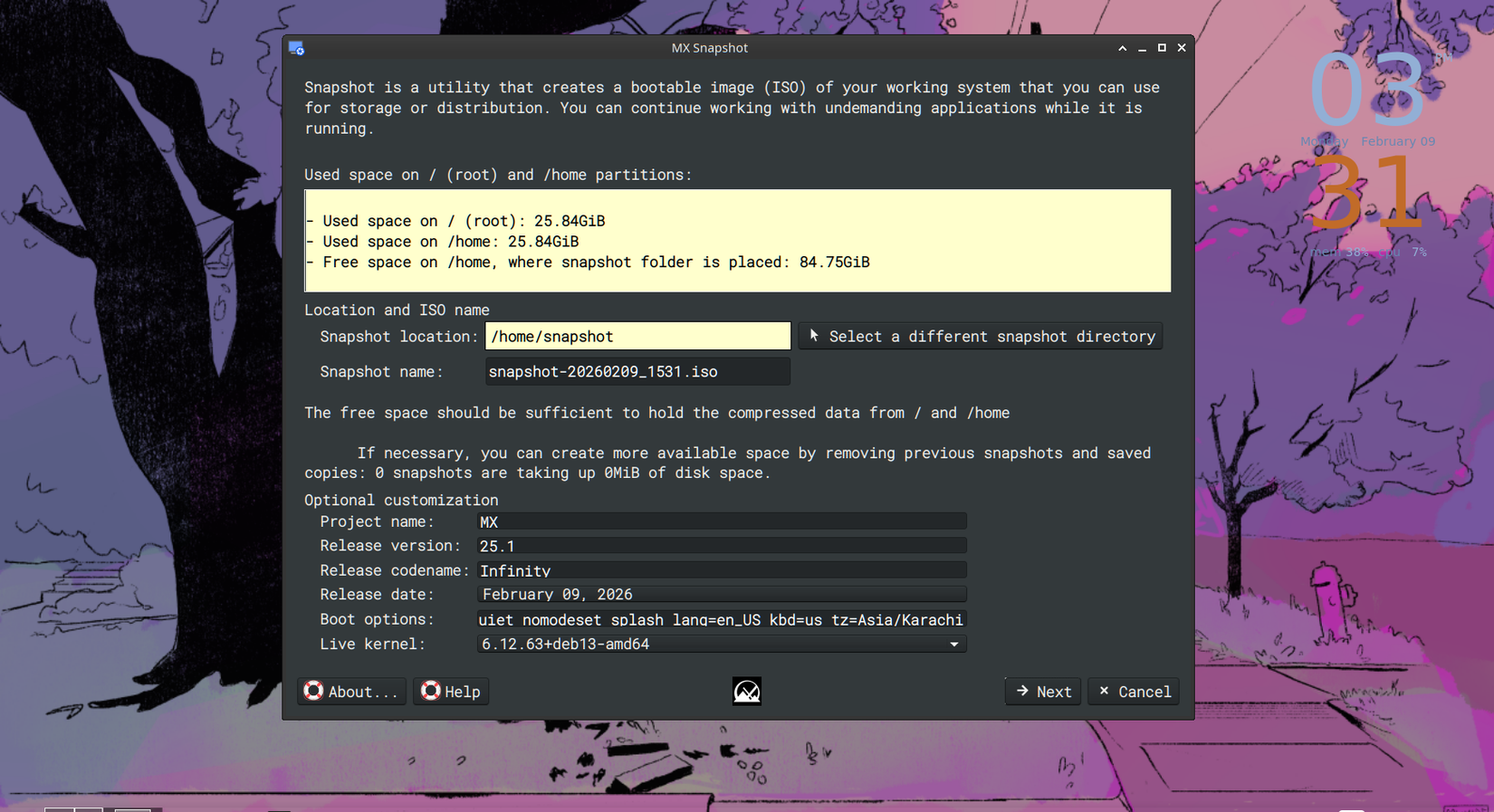Click the 'Location and ISO name' heading
1494x812 pixels.
[397, 310]
